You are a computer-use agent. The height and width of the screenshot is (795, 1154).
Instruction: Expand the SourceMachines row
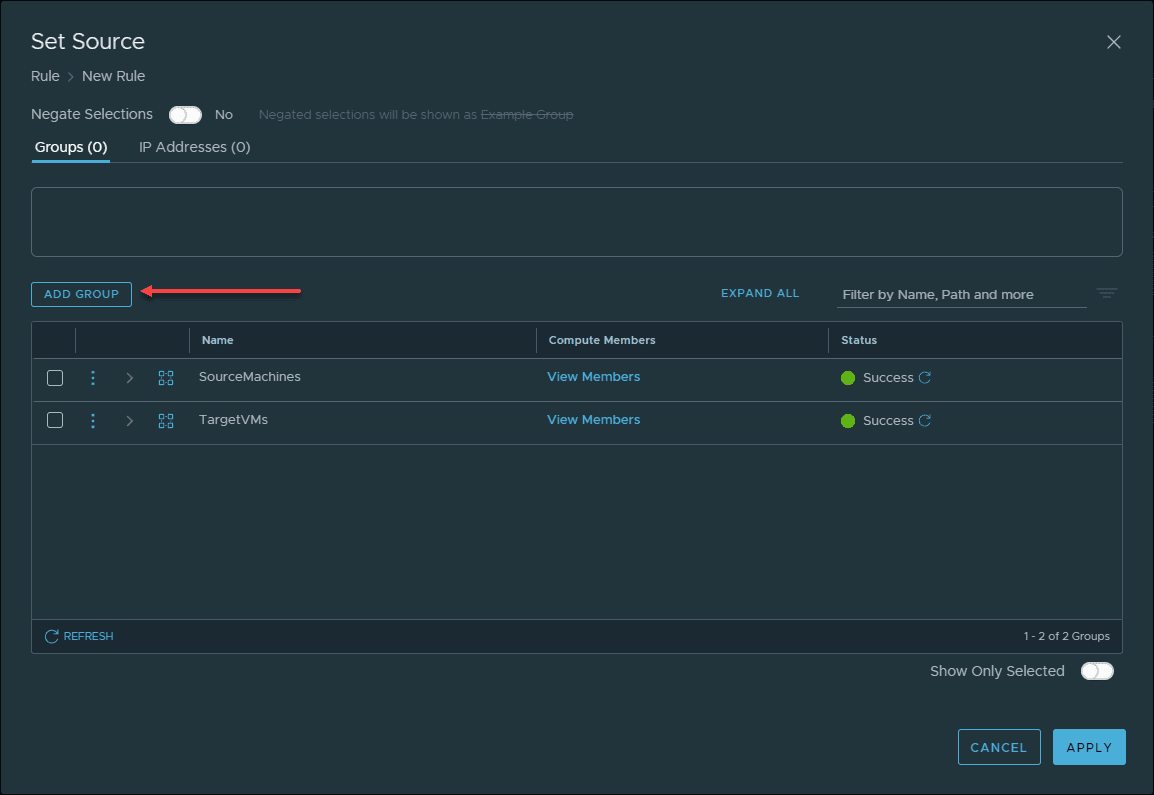point(130,378)
